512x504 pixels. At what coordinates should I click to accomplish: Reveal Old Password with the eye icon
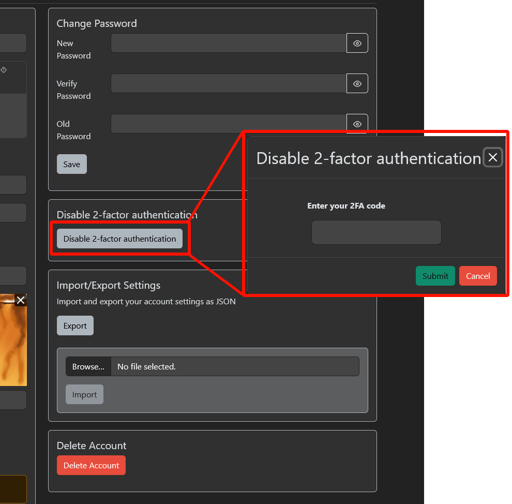point(357,124)
